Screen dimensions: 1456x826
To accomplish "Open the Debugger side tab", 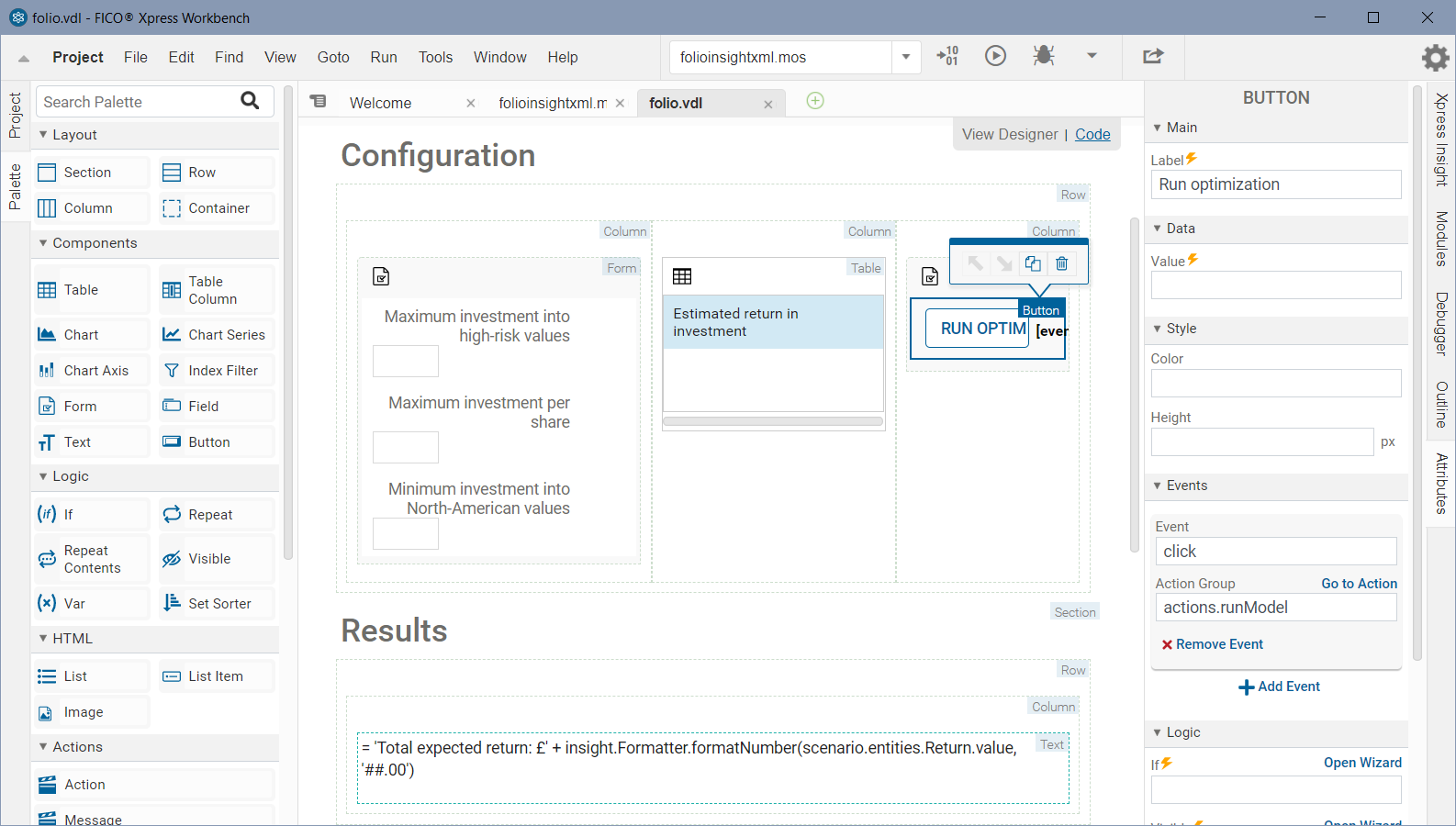I will [x=1441, y=324].
